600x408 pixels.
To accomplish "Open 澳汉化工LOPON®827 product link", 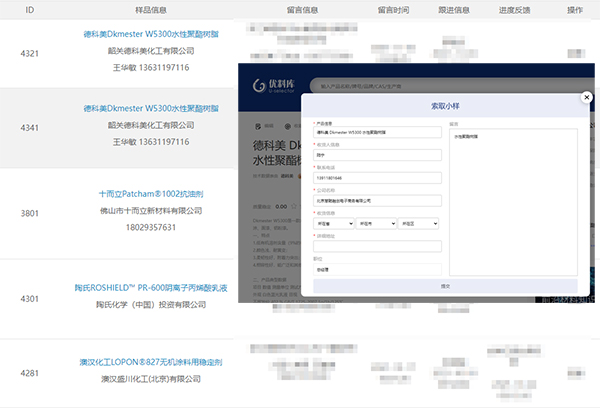I will click(151, 362).
